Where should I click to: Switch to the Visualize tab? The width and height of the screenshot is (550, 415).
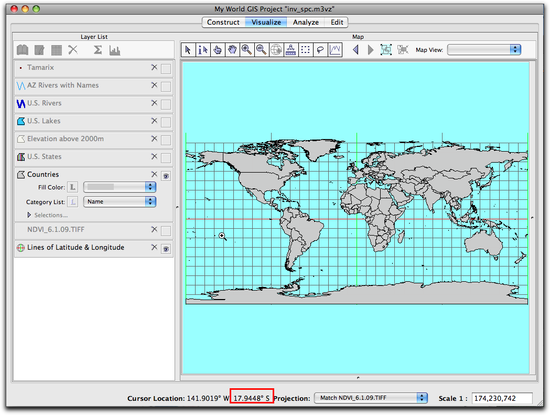pos(266,22)
